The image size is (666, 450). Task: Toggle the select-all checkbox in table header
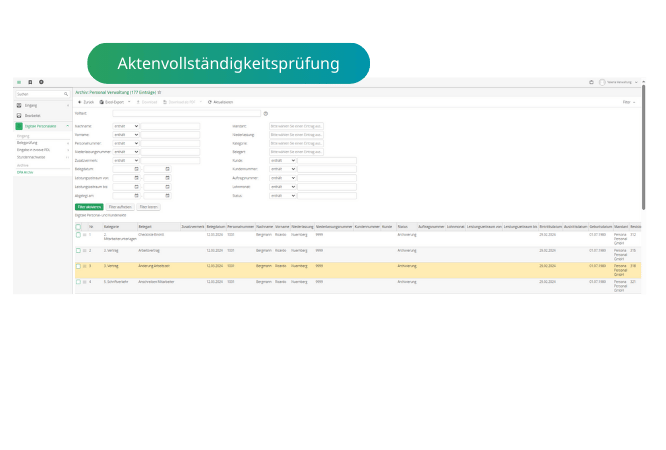pyautogui.click(x=78, y=227)
